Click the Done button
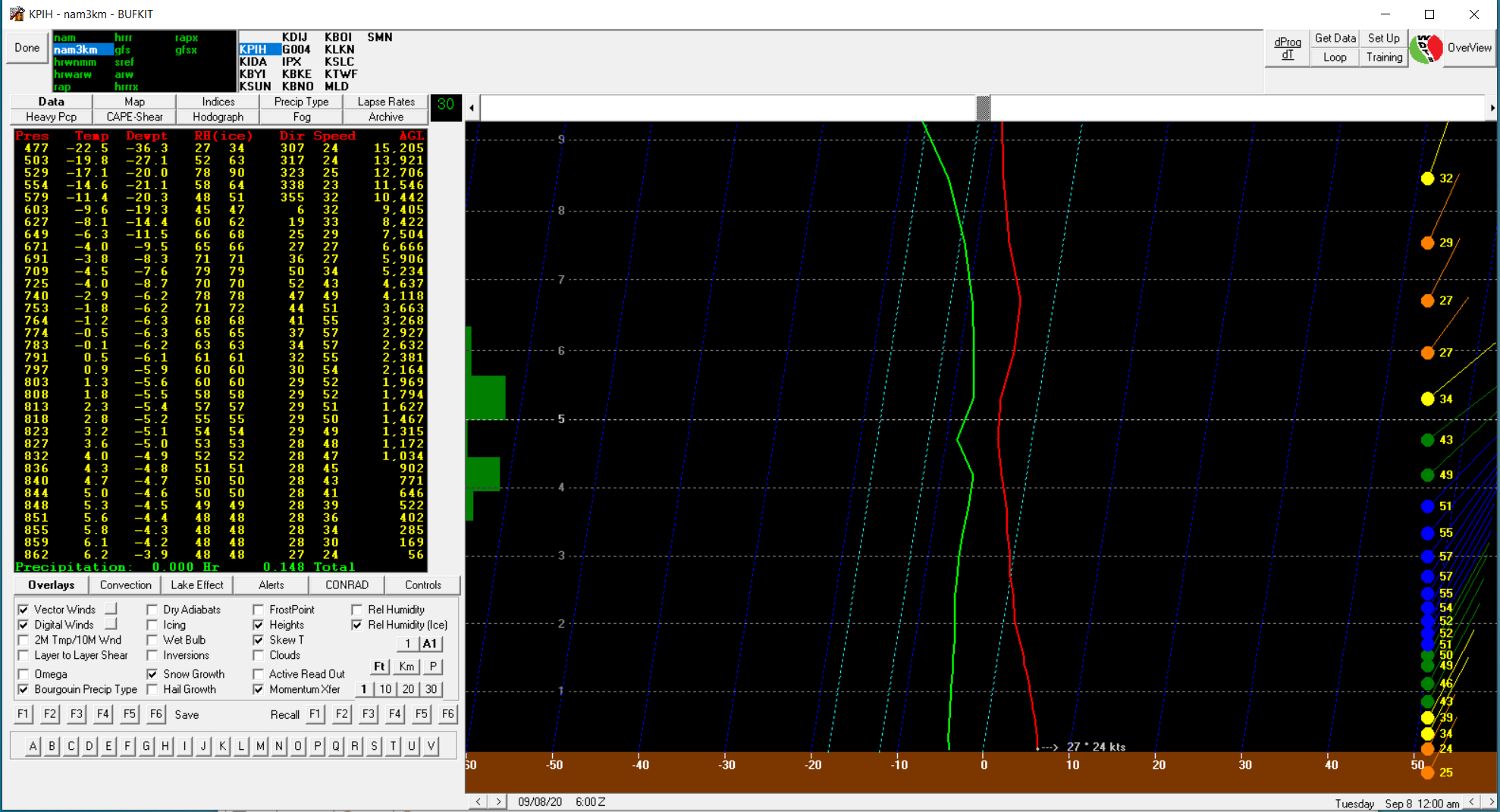 [27, 48]
